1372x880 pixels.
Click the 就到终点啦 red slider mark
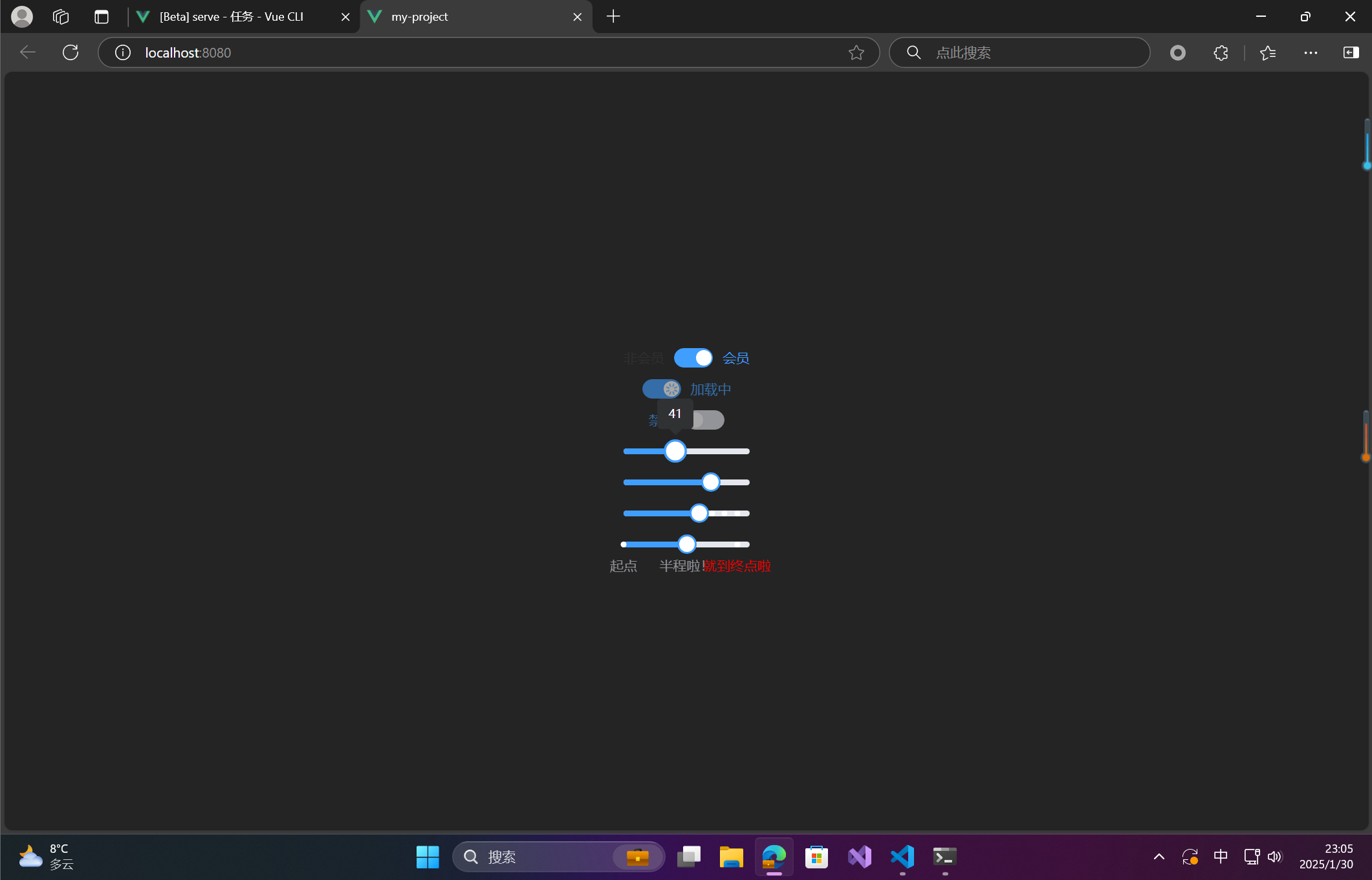[737, 566]
